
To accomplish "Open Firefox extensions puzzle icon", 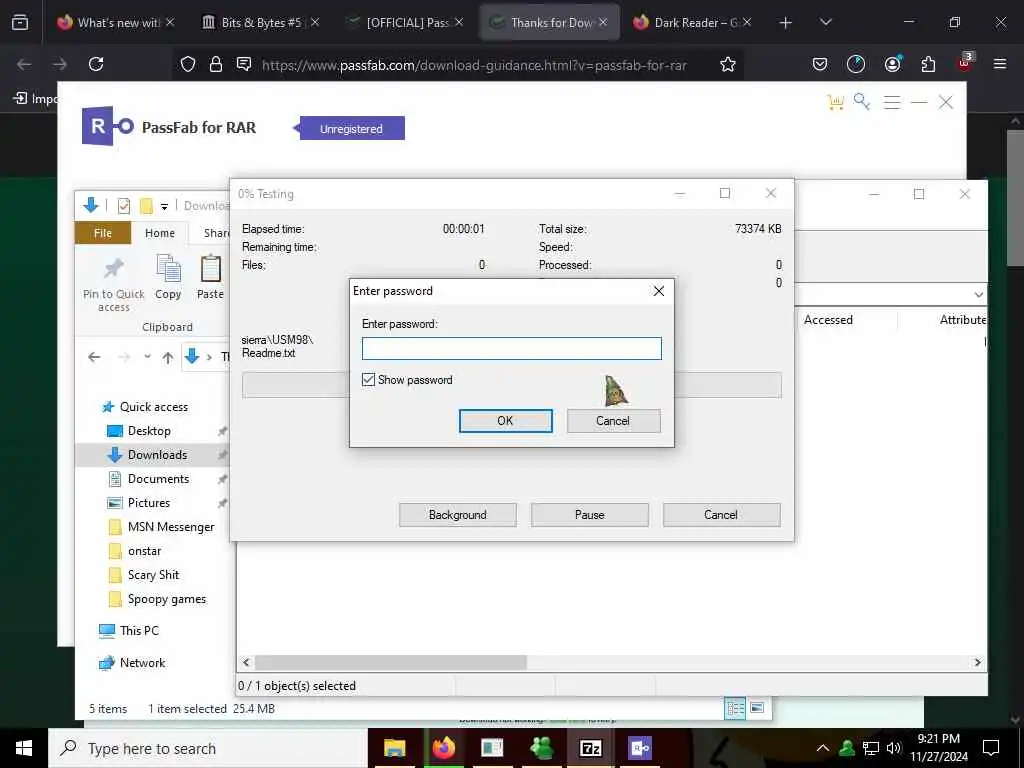I will [928, 64].
